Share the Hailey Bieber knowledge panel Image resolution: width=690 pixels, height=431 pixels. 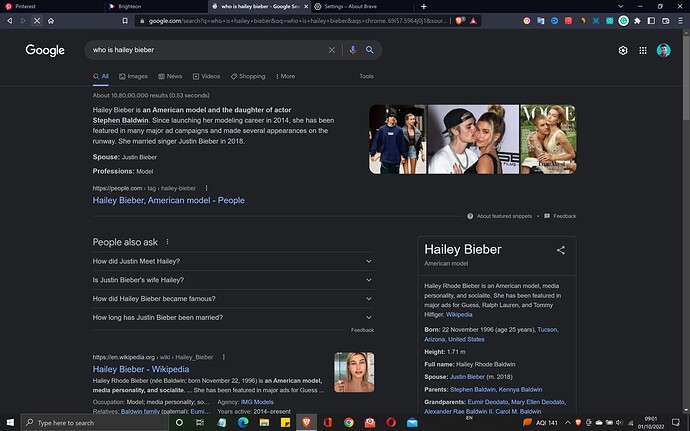click(x=561, y=250)
